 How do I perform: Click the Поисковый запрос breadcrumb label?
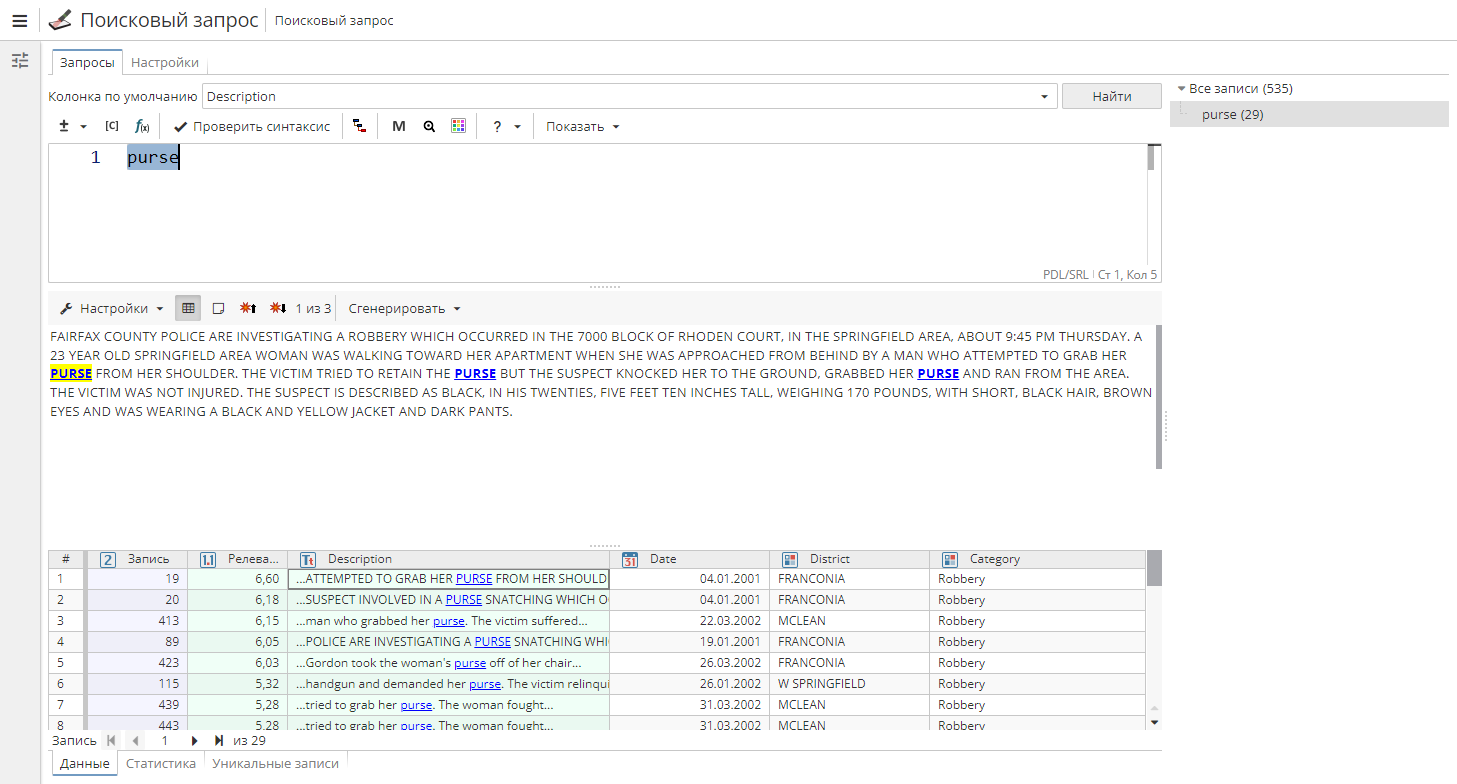pyautogui.click(x=334, y=20)
